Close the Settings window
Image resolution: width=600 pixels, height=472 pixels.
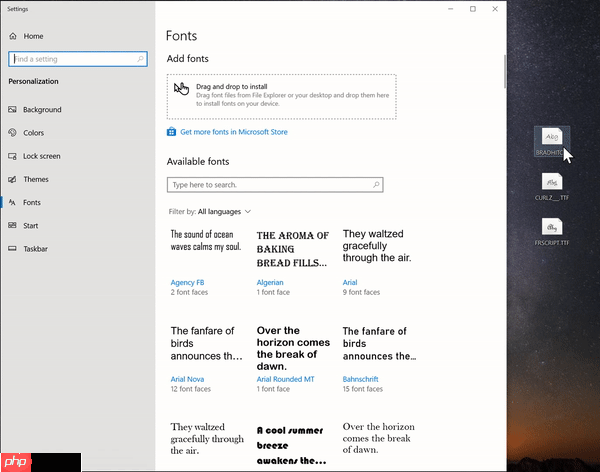[x=495, y=9]
